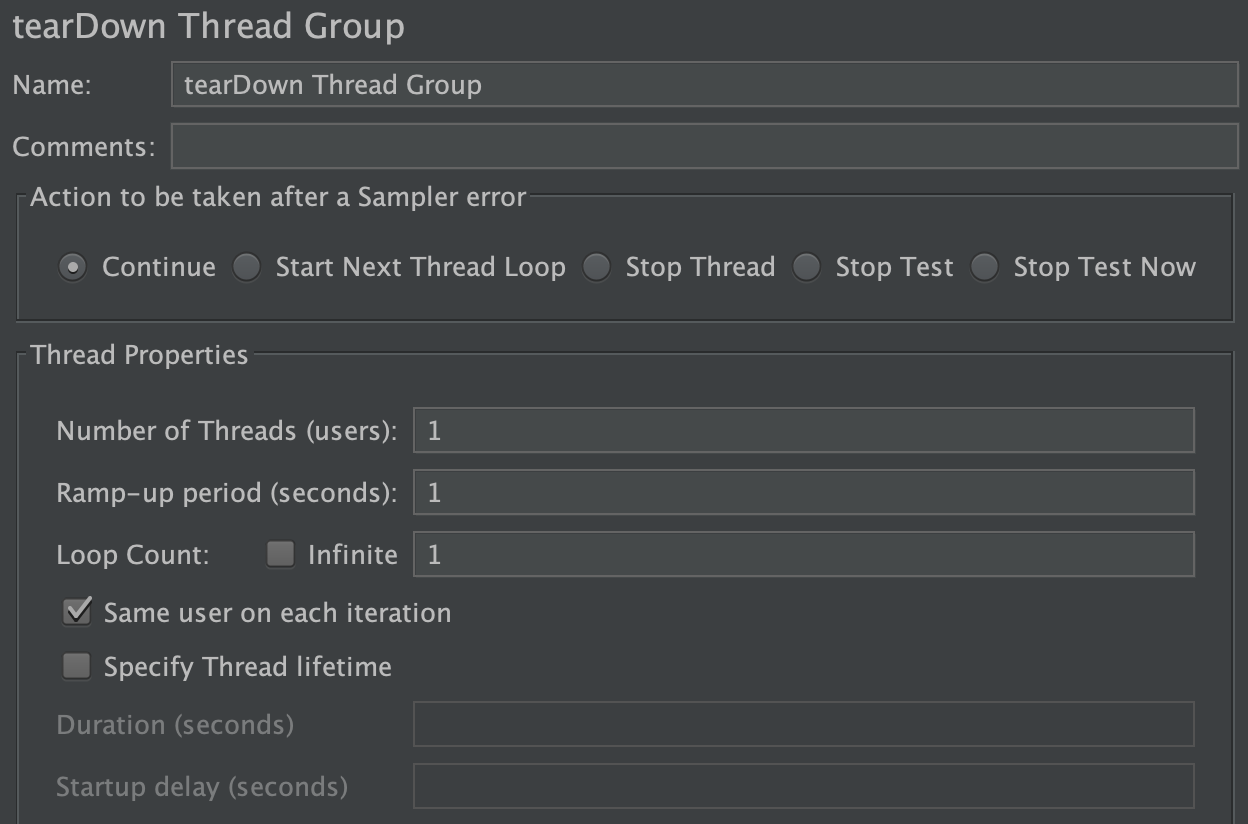1248x824 pixels.
Task: Click the tearDown Thread Group title
Action: point(207,26)
